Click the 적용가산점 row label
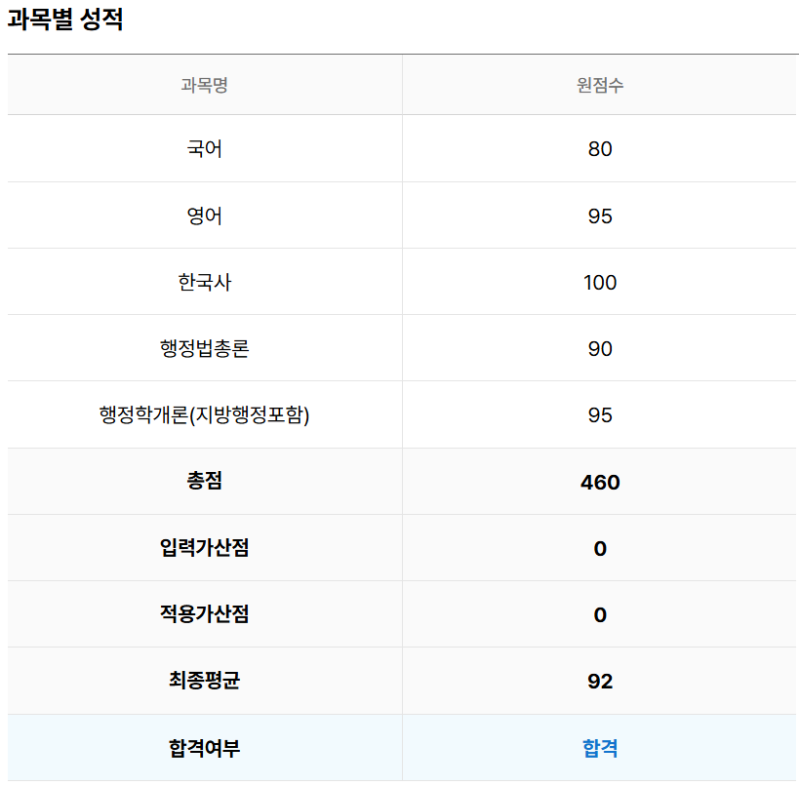 coord(205,614)
